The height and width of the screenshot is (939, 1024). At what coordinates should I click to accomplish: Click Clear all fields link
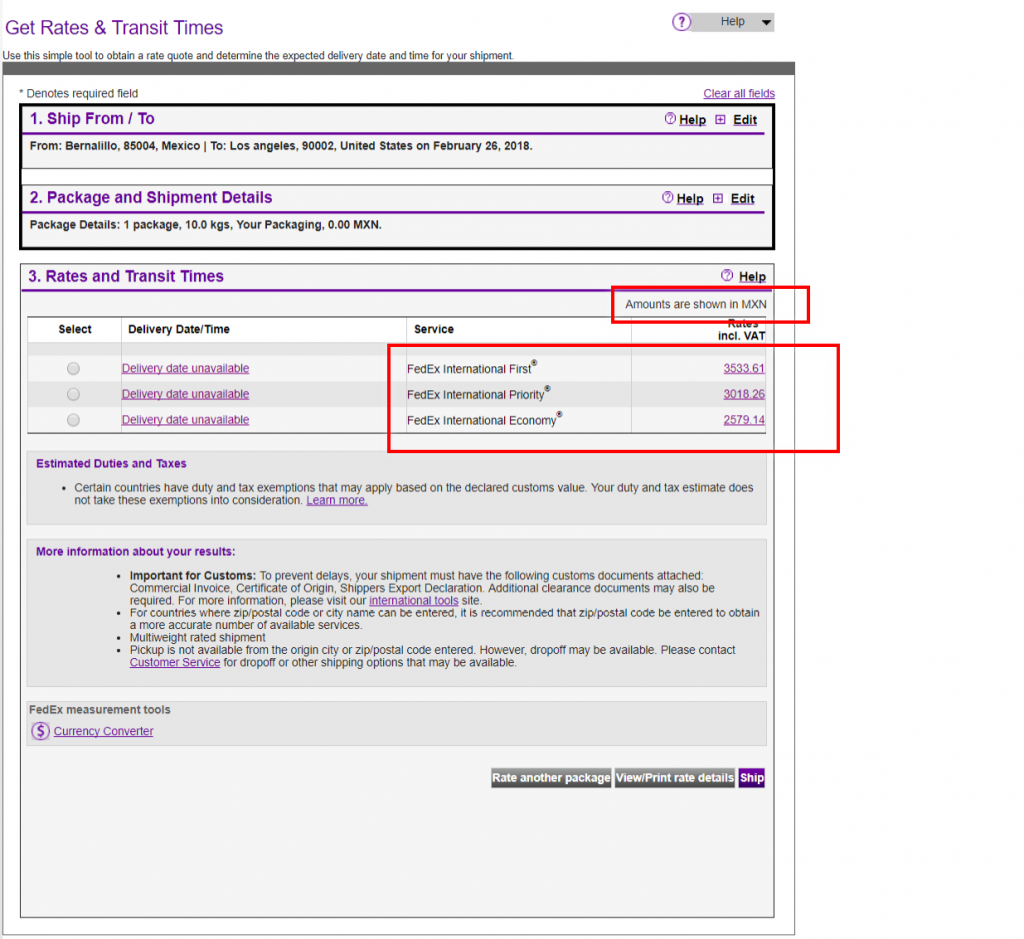point(739,93)
